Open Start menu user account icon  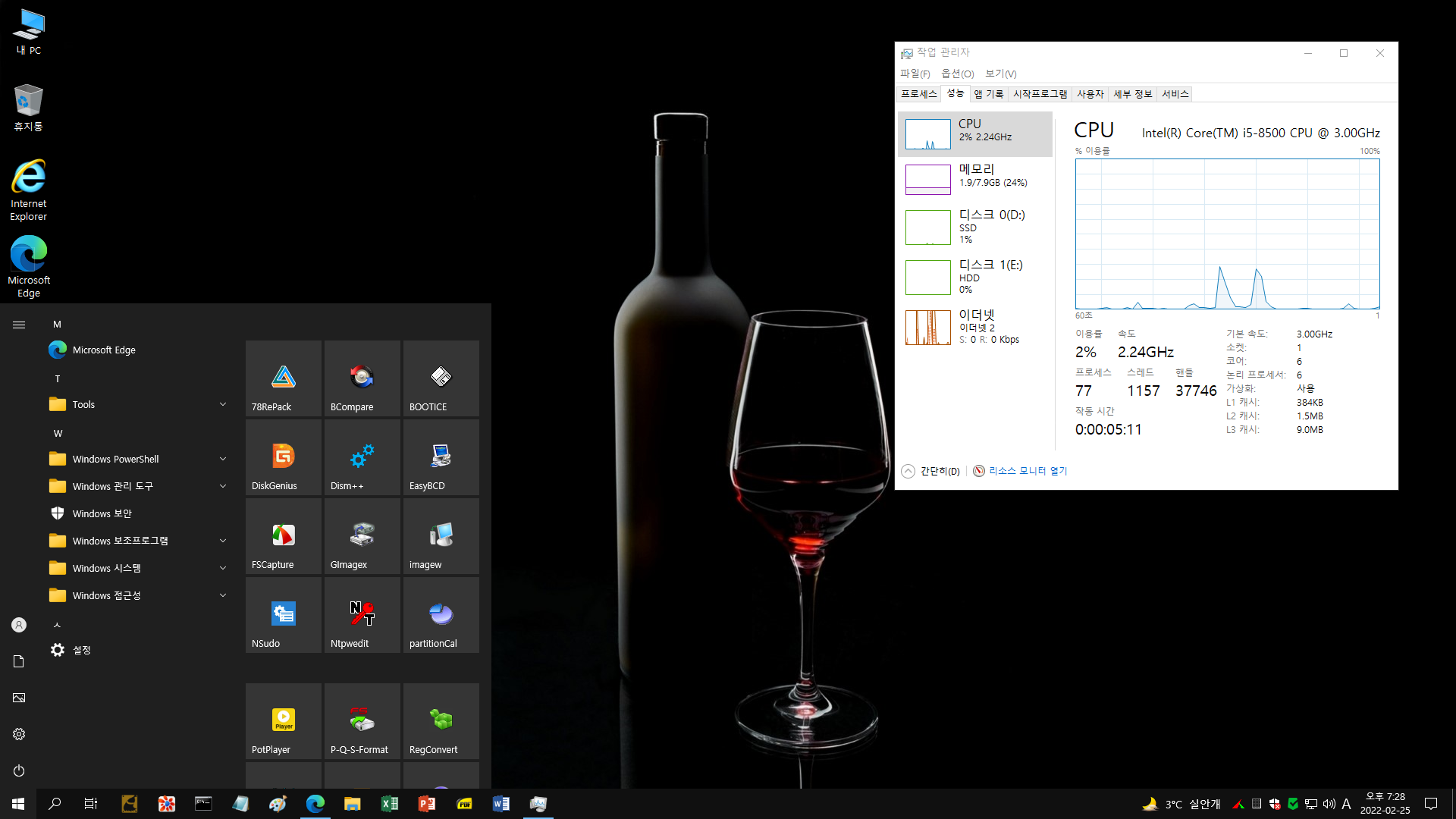[19, 625]
